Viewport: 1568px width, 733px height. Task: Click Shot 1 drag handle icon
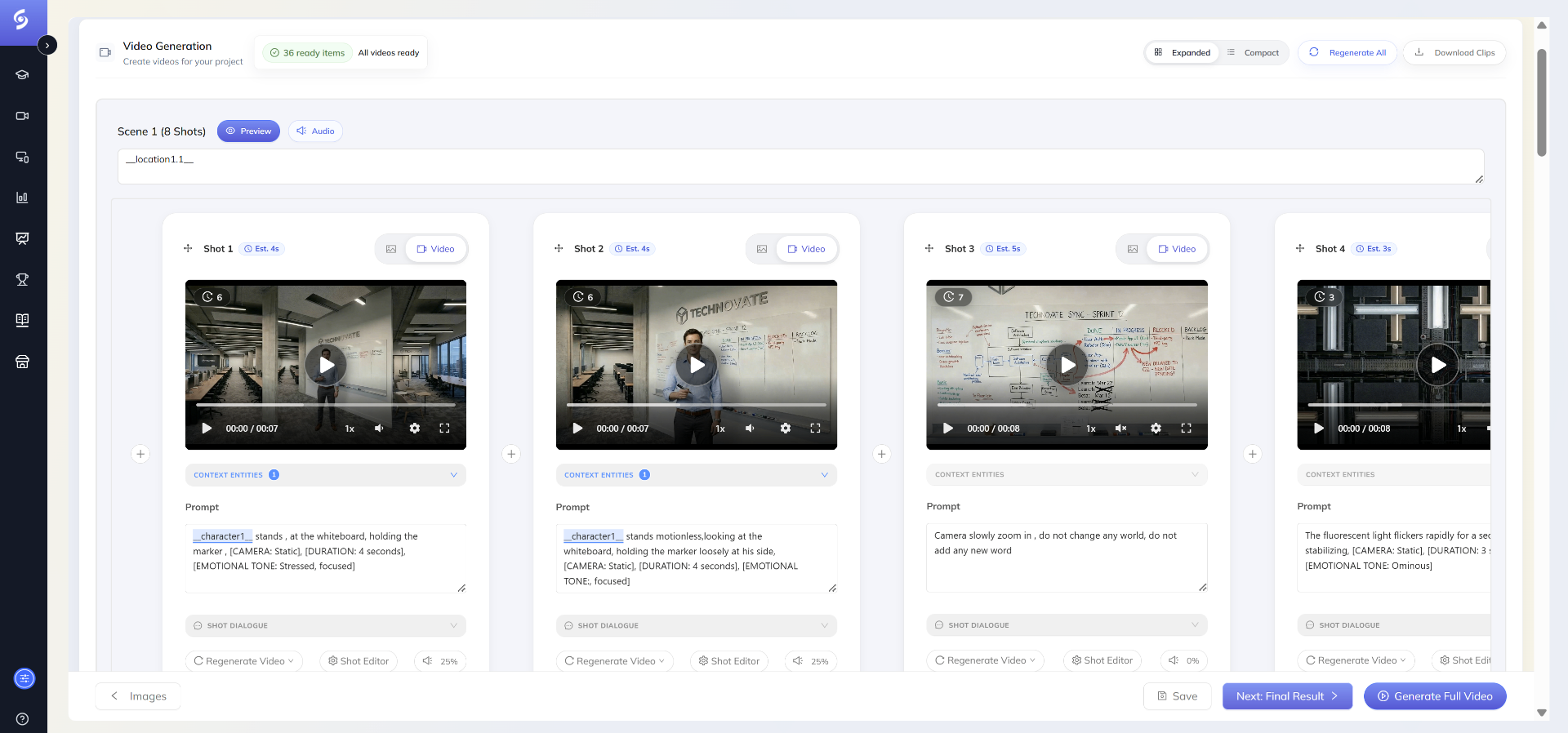188,248
